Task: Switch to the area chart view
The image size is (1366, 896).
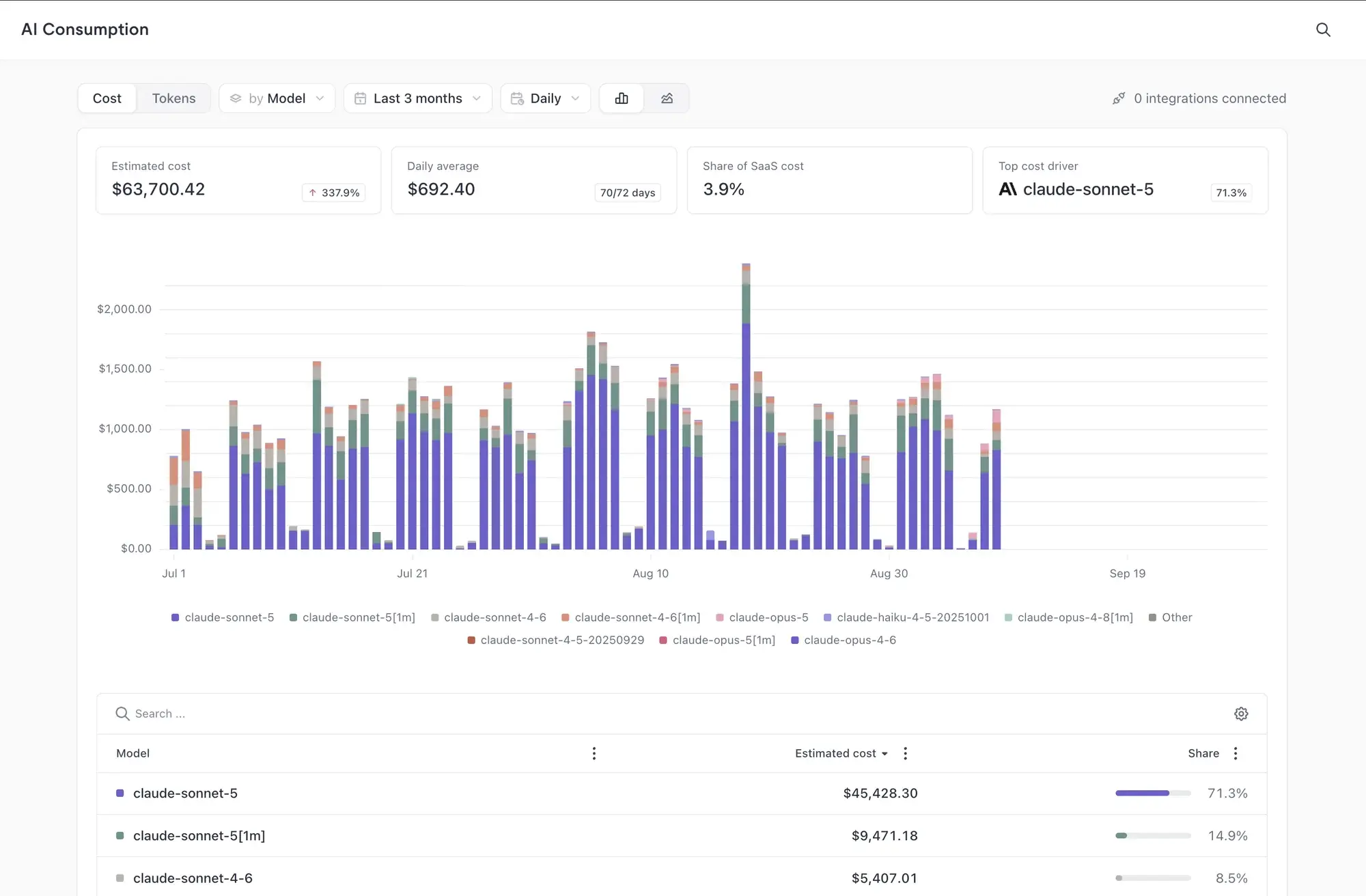Action: (x=667, y=98)
